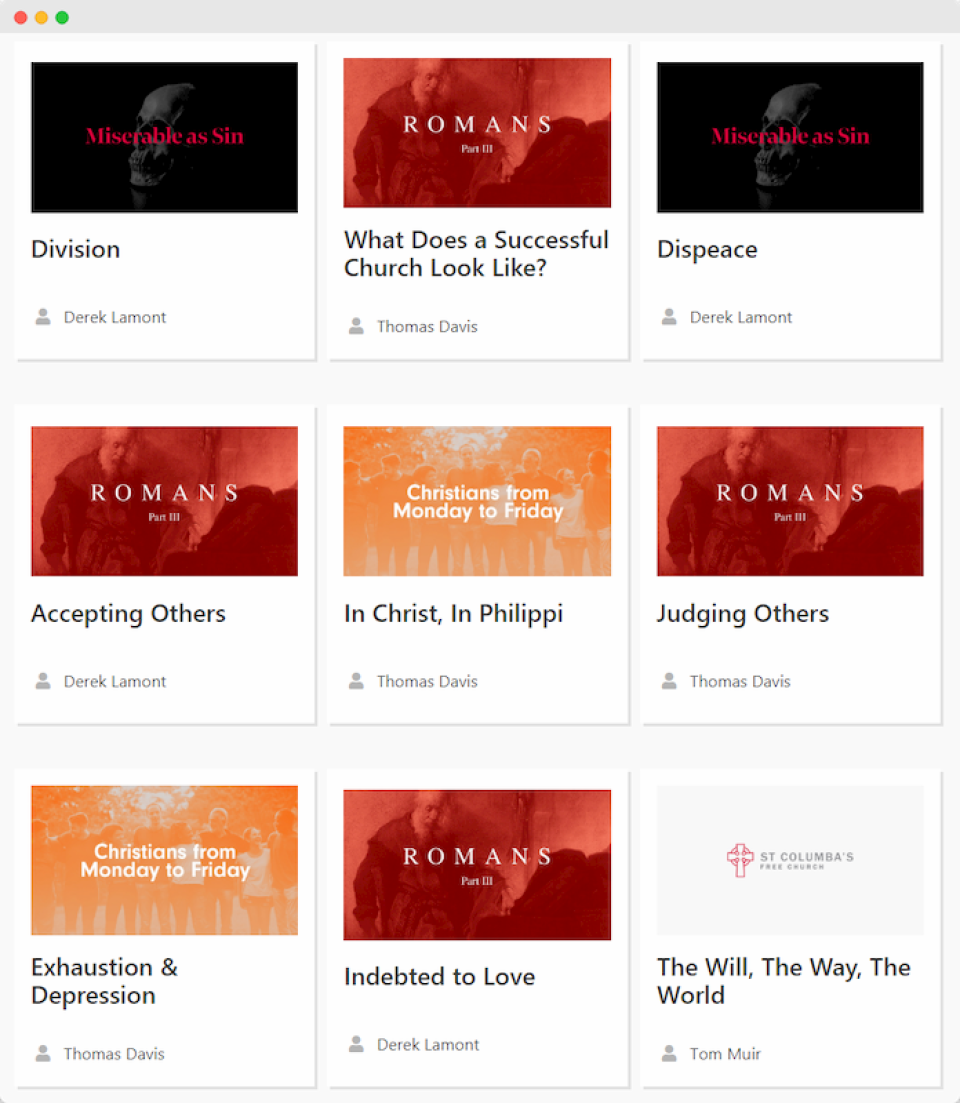Click the speaker icon beside Tom Muir
The image size is (960, 1103).
point(669,1053)
